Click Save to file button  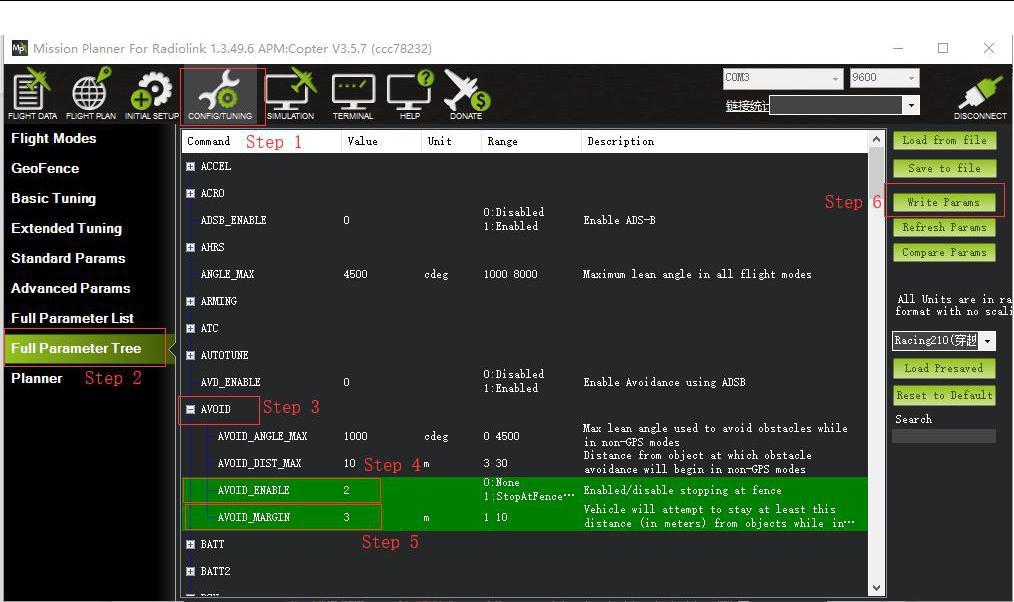[944, 168]
